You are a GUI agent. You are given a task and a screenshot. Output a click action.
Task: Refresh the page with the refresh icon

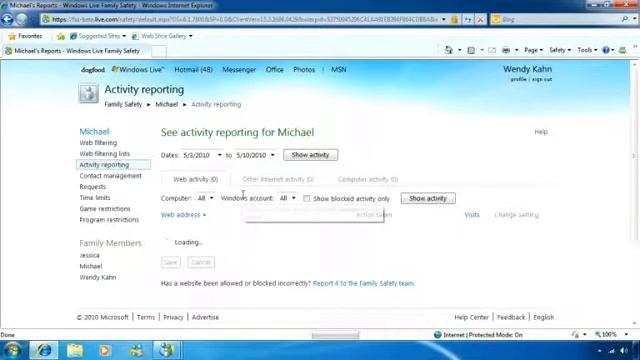click(x=468, y=19)
